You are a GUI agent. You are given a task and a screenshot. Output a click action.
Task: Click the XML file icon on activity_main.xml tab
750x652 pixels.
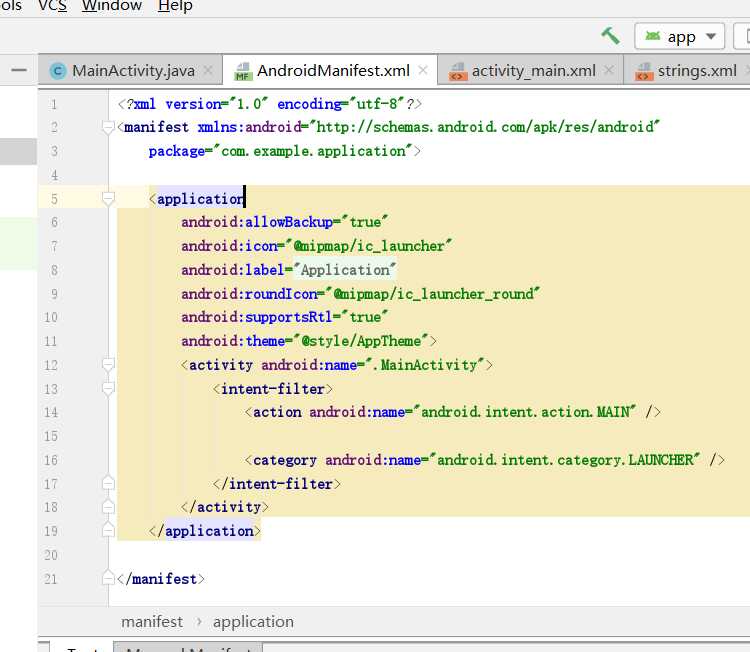(x=458, y=72)
